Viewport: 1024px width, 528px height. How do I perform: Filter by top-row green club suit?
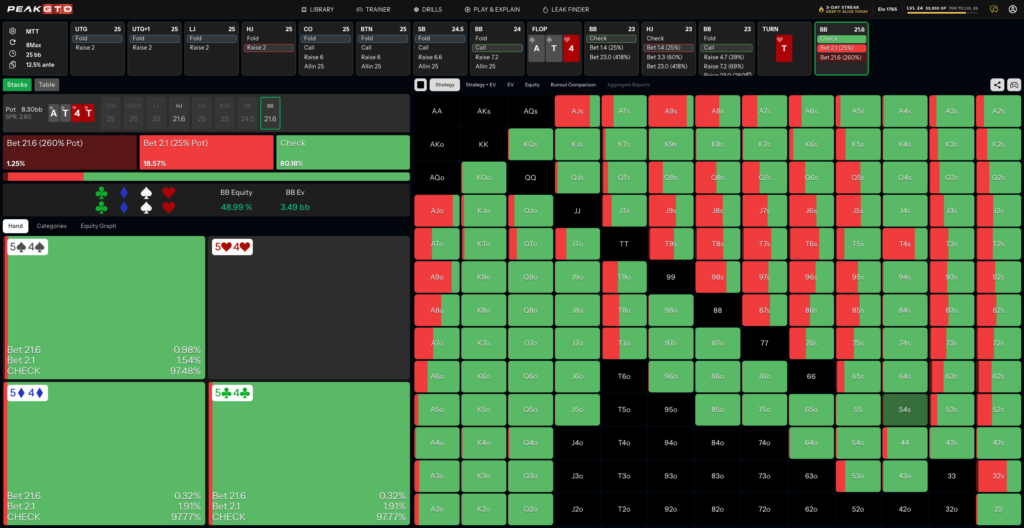point(101,193)
